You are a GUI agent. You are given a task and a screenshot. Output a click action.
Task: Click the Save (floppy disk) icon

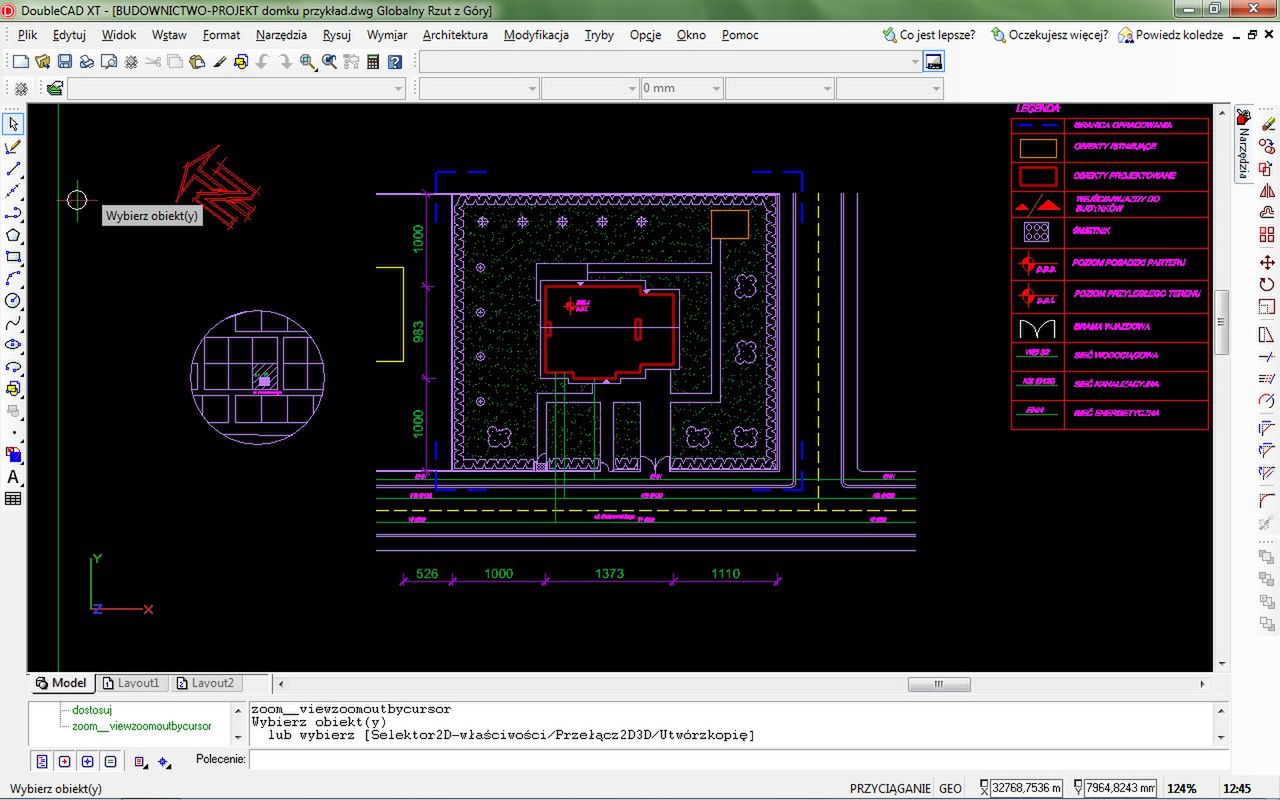tap(64, 62)
